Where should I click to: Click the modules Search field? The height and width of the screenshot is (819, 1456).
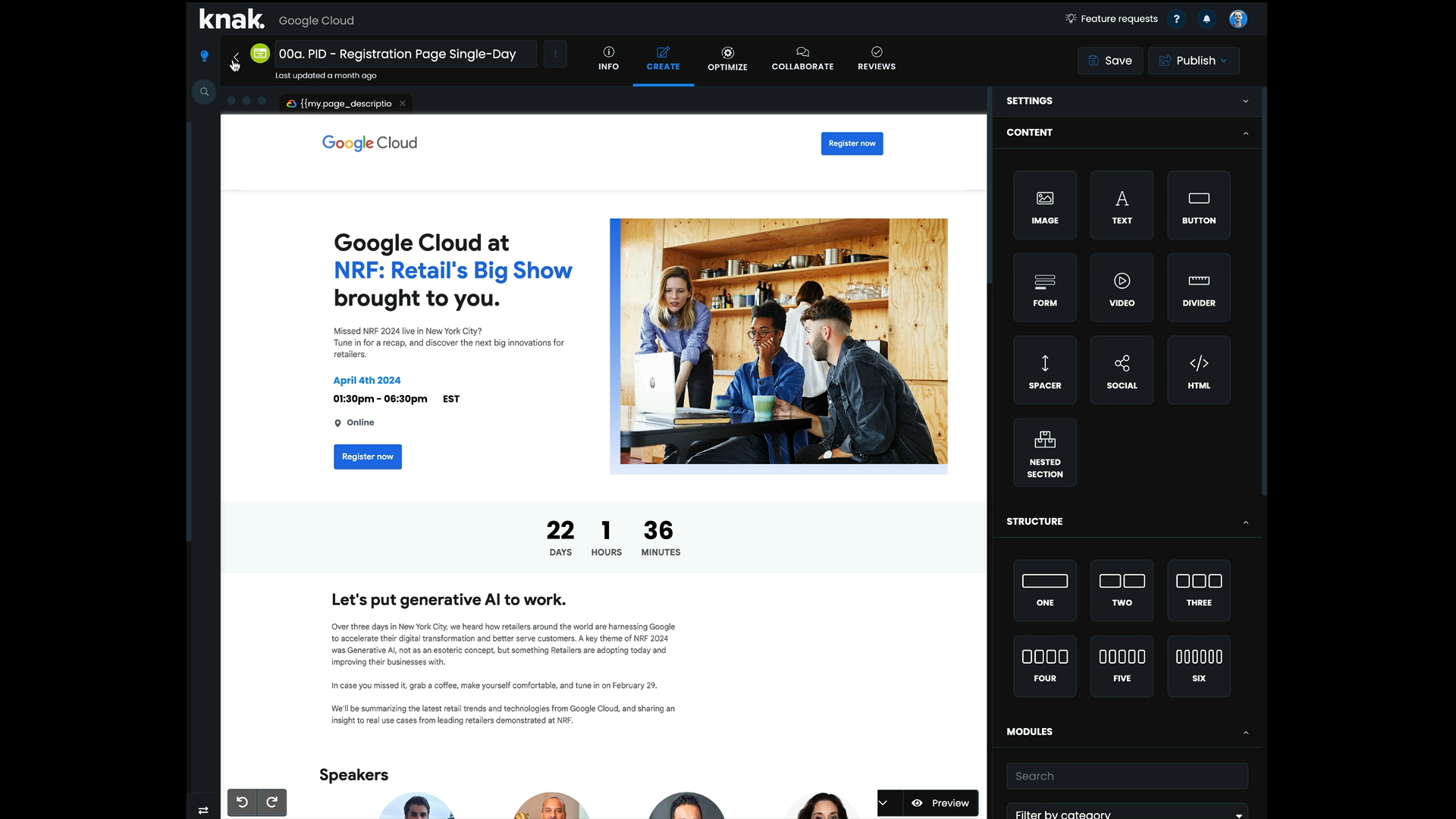coord(1127,776)
